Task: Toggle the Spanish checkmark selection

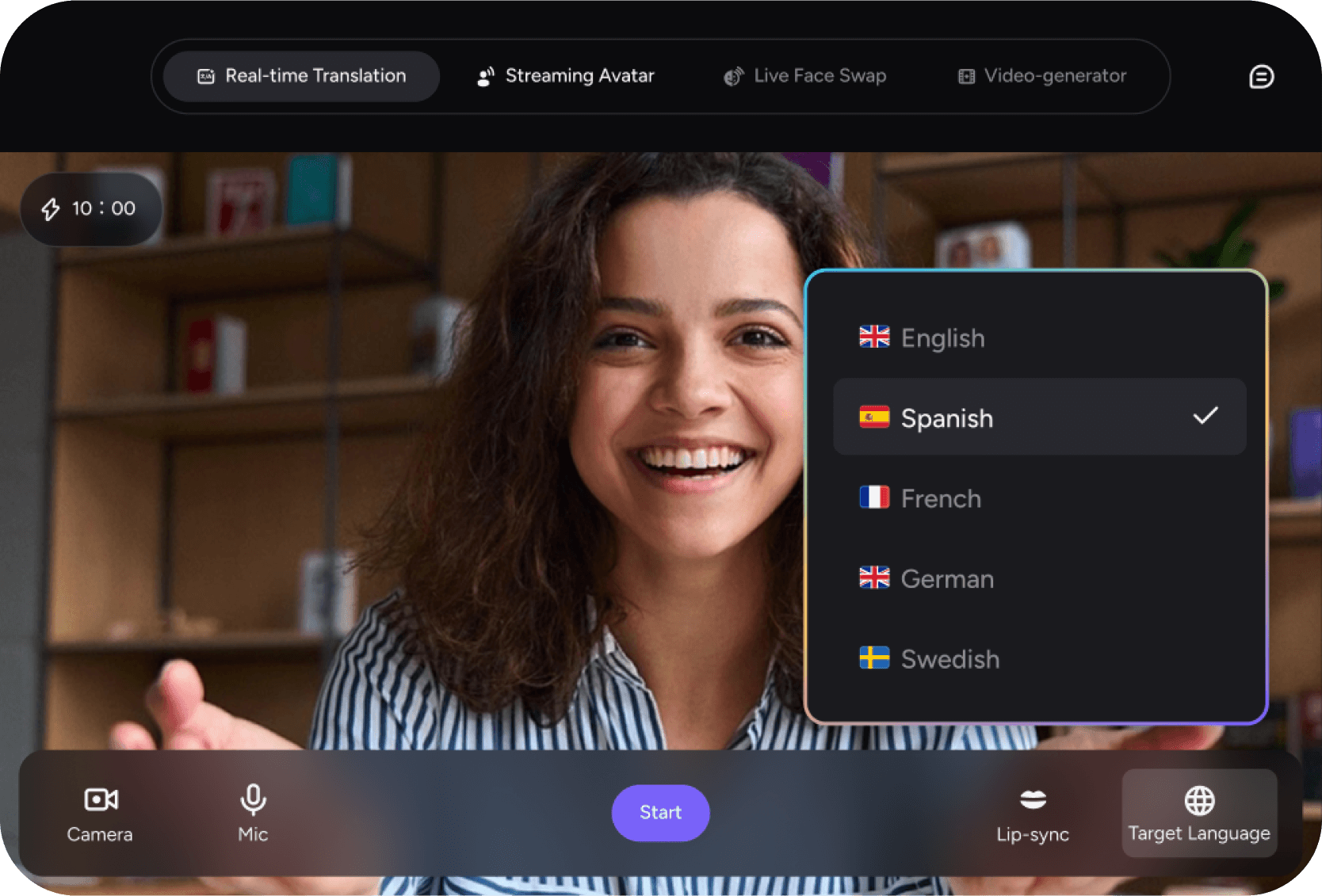Action: (1205, 416)
